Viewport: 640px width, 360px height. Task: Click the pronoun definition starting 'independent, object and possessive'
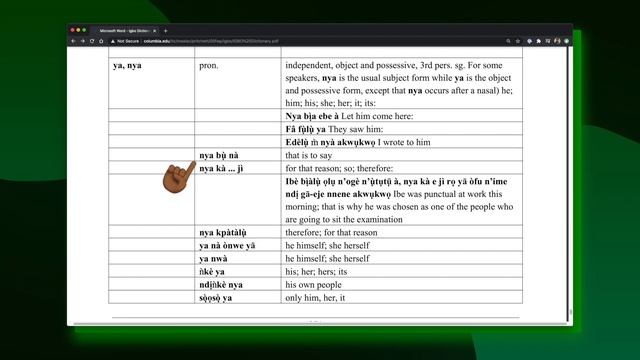[x=399, y=84]
